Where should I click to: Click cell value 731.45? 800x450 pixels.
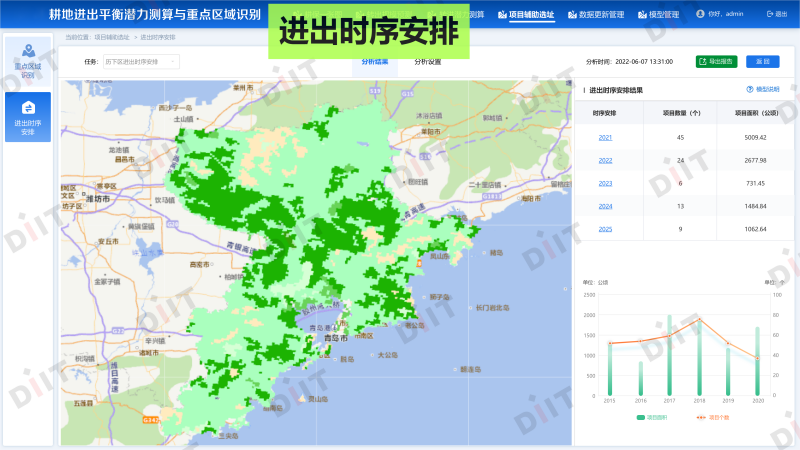(755, 183)
